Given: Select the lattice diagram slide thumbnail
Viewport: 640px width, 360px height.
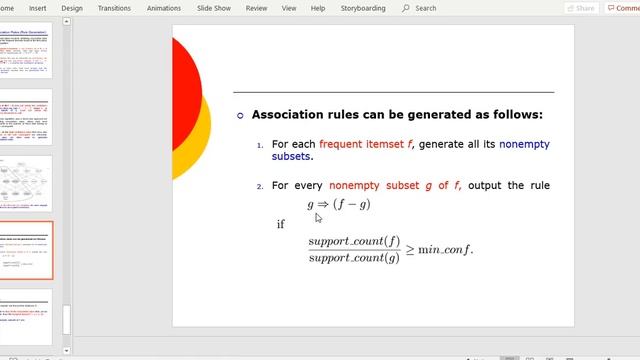Looking at the screenshot, I should 26,184.
